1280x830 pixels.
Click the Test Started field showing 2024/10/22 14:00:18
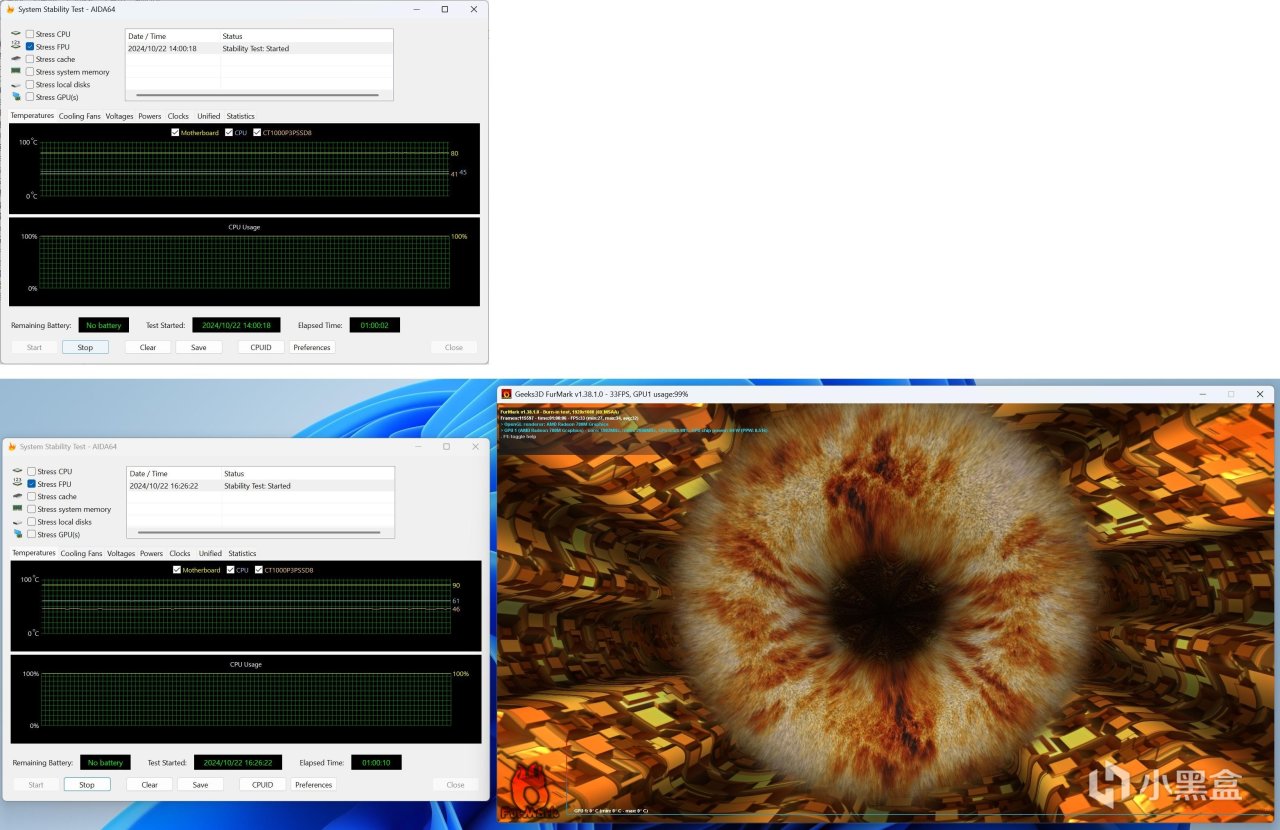236,325
